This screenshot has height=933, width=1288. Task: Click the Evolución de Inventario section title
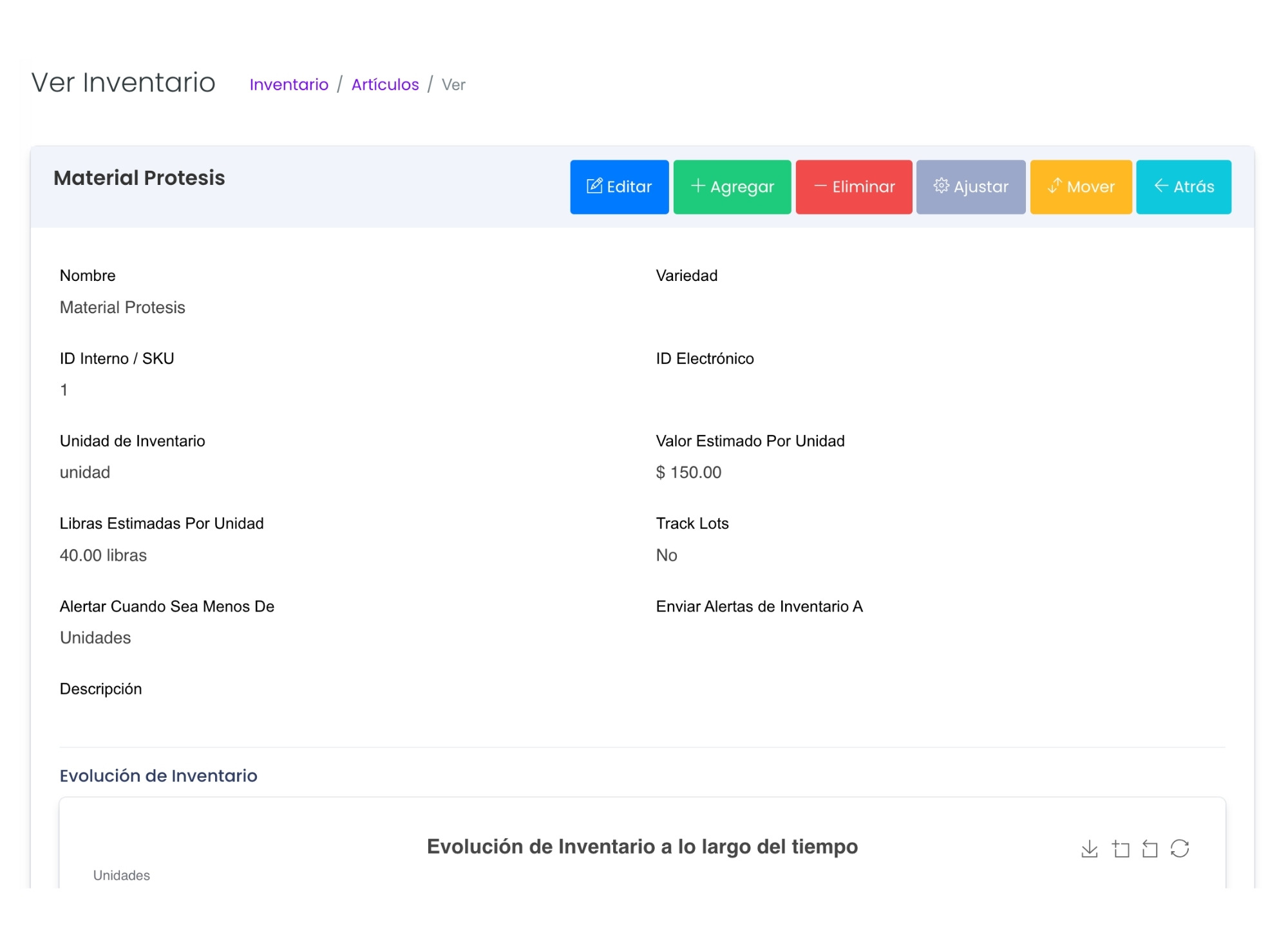tap(158, 775)
